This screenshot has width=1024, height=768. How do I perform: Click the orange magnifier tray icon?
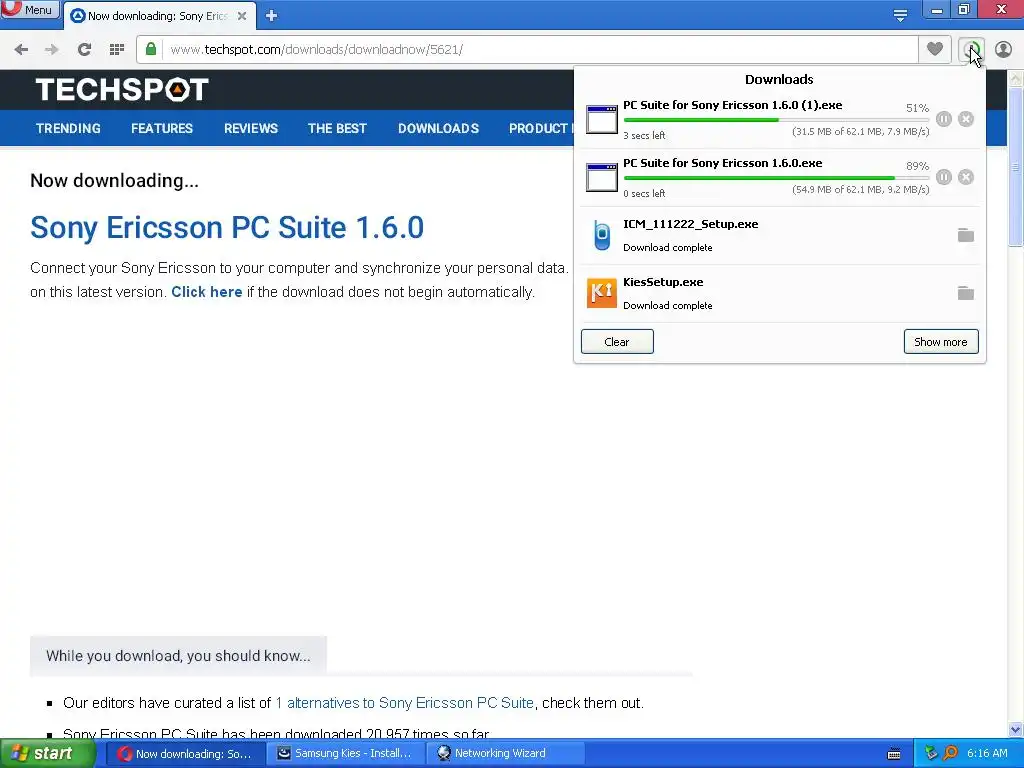950,754
